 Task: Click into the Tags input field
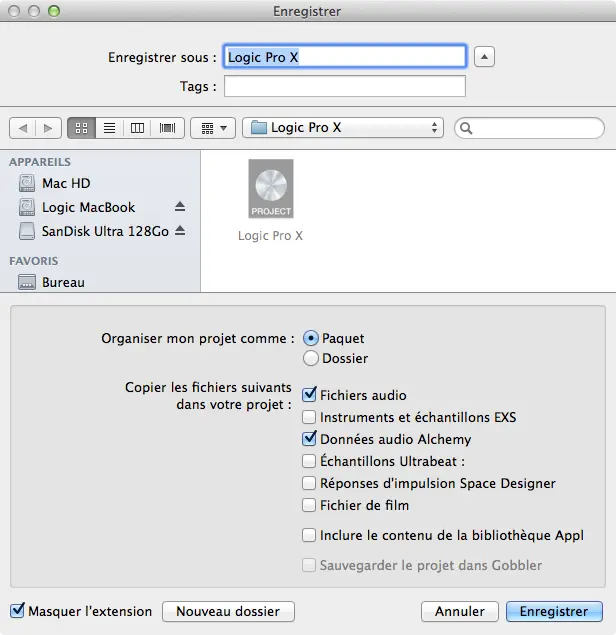pyautogui.click(x=344, y=87)
